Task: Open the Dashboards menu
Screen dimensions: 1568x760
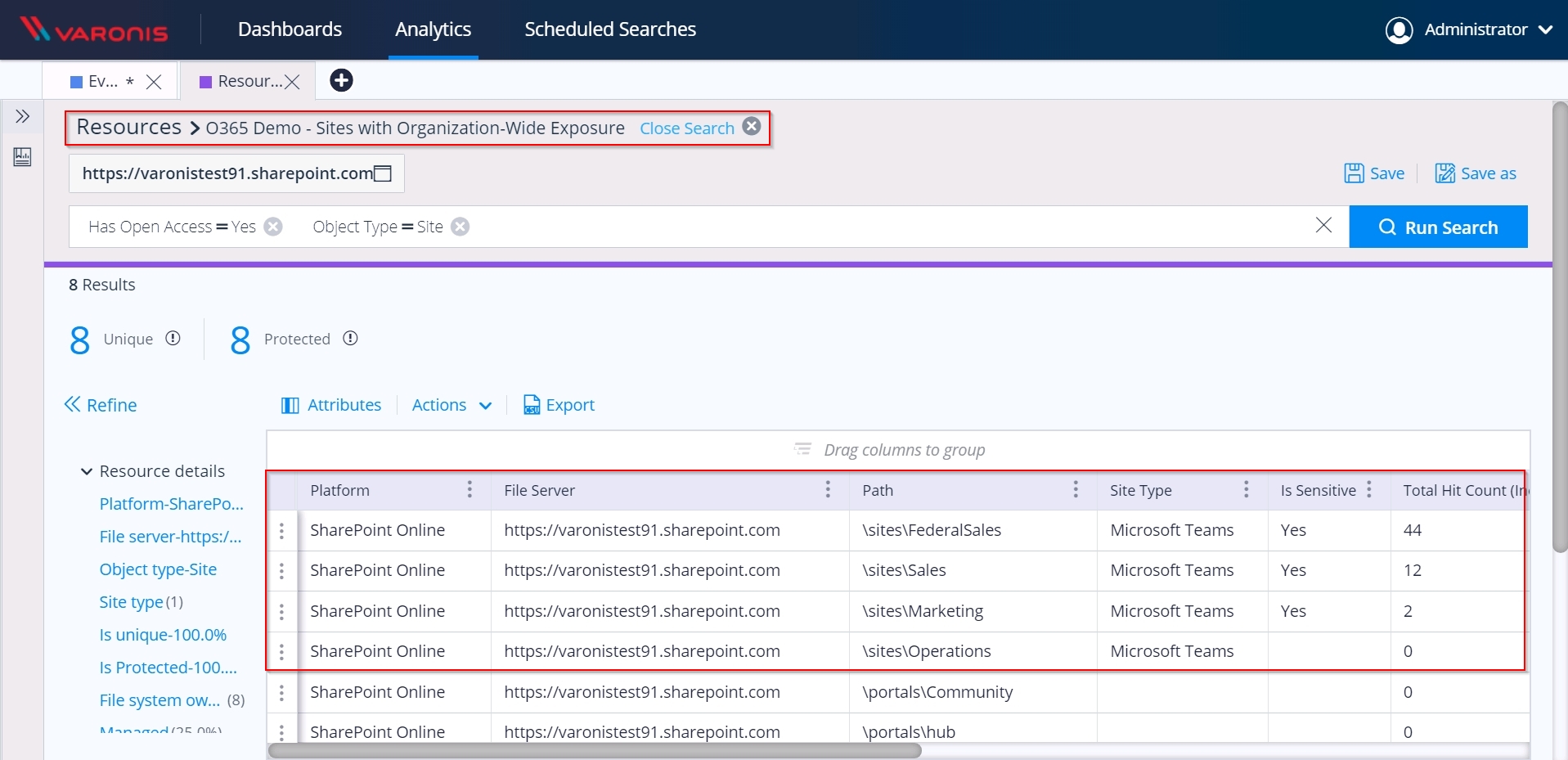Action: point(290,29)
